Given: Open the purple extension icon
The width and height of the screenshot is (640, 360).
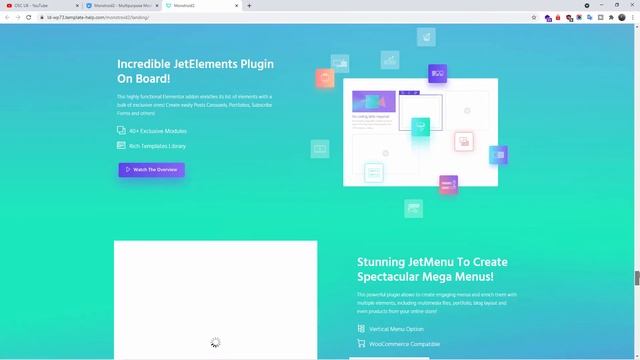Looking at the screenshot, I should point(548,18).
